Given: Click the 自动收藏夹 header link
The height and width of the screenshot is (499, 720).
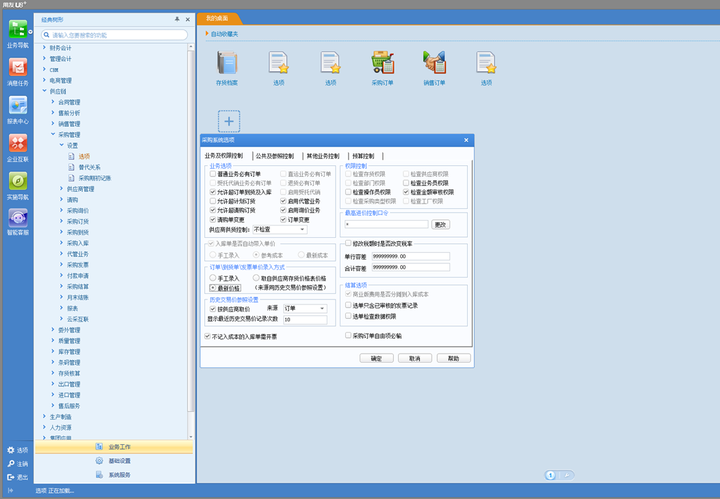Looking at the screenshot, I should point(225,34).
